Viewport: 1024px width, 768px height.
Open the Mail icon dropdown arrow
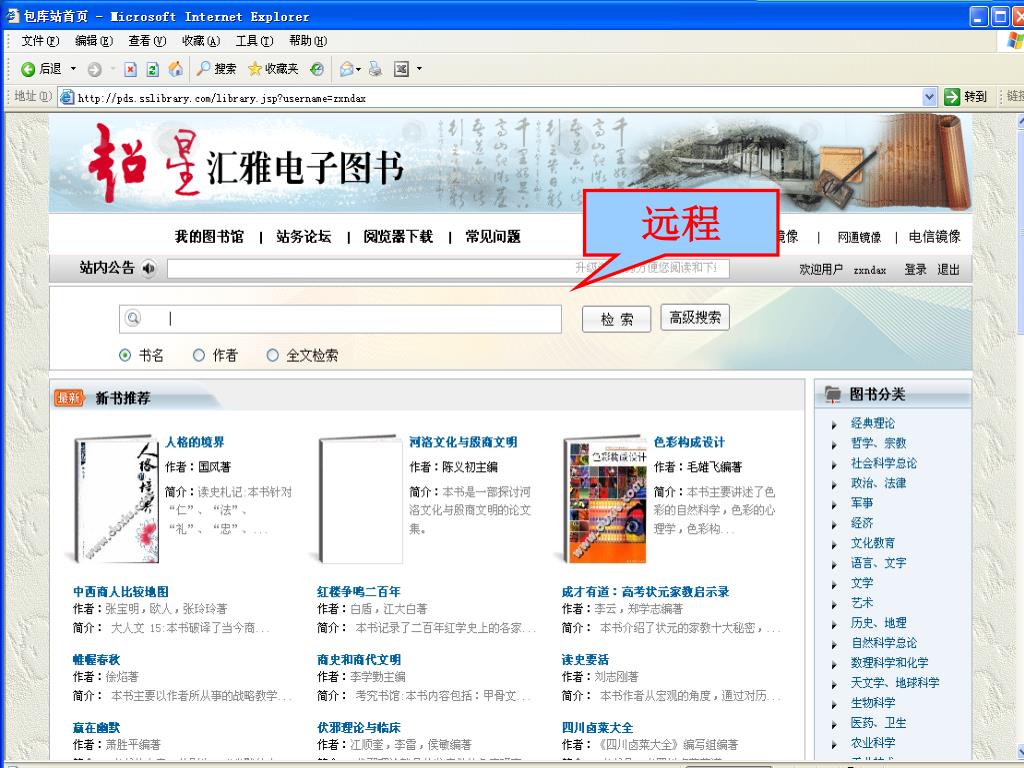[359, 69]
